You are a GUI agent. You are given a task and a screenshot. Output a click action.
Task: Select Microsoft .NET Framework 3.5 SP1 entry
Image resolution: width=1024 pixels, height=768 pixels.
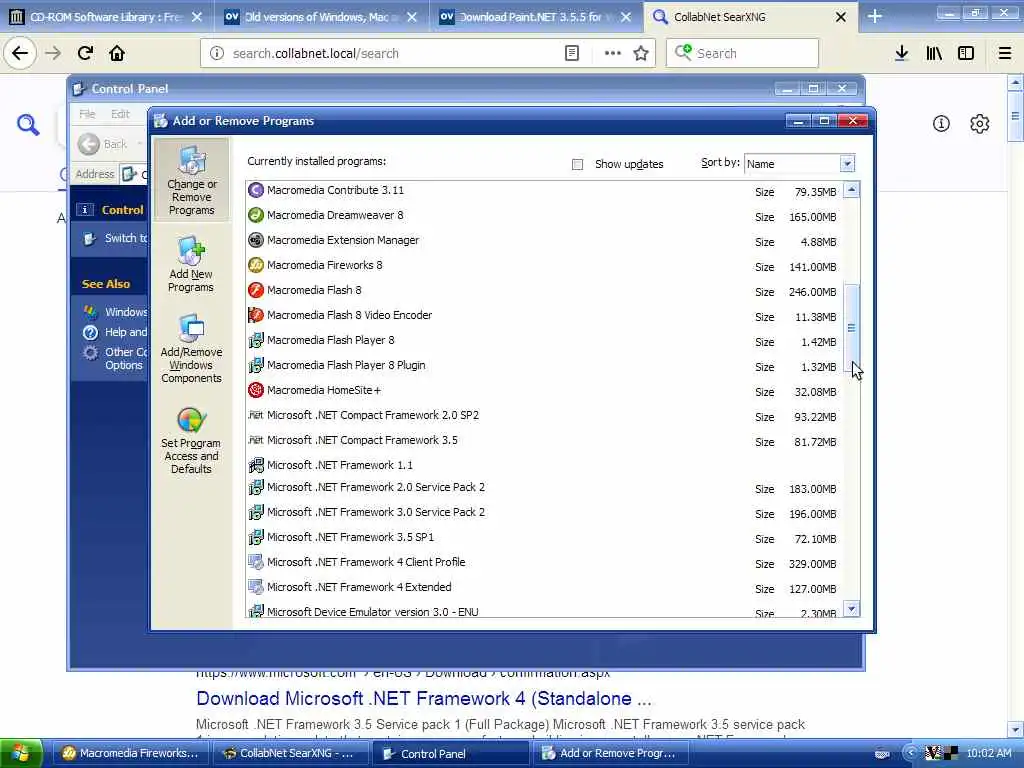pos(544,537)
